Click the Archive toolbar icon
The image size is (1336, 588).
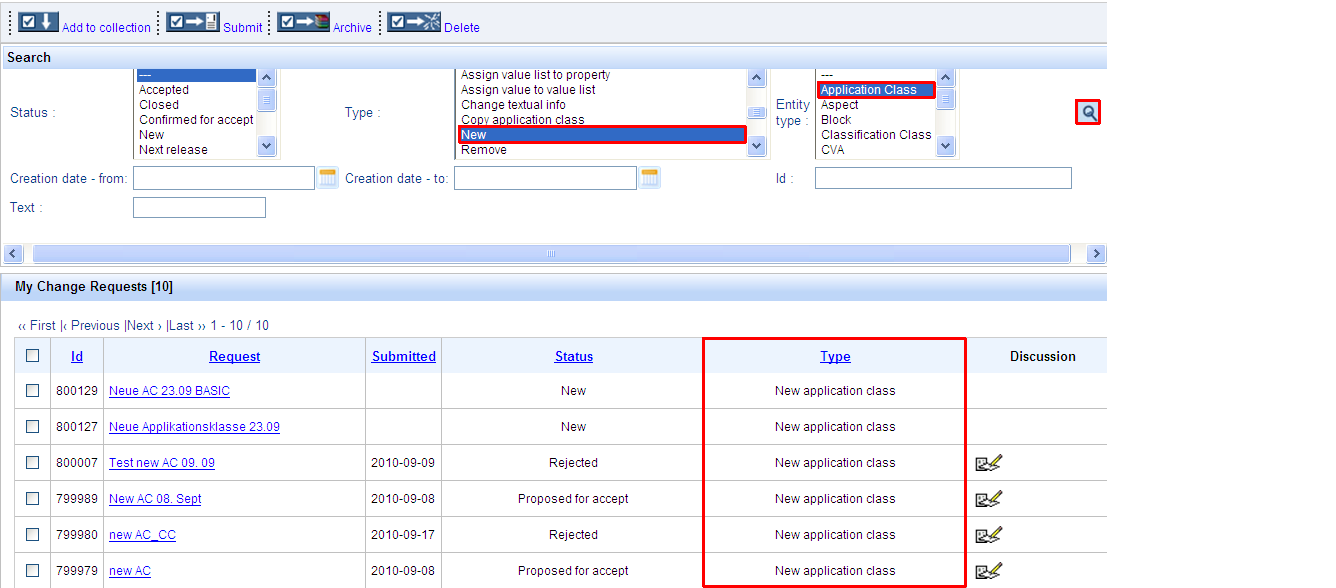click(303, 22)
